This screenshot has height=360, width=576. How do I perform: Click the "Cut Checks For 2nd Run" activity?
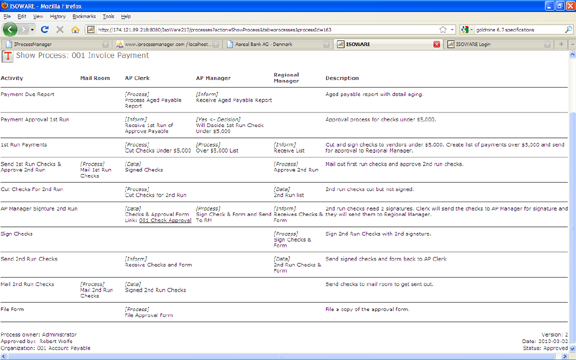click(32, 189)
